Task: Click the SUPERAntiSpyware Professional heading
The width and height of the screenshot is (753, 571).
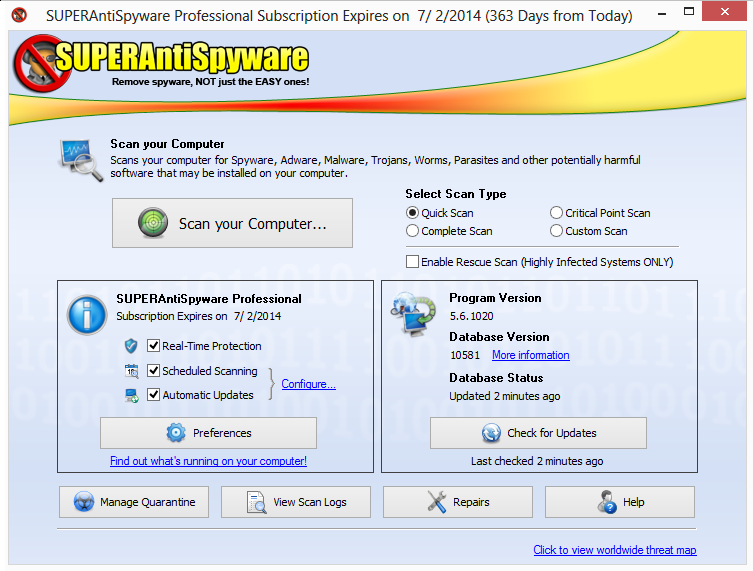Action: pyautogui.click(x=209, y=299)
